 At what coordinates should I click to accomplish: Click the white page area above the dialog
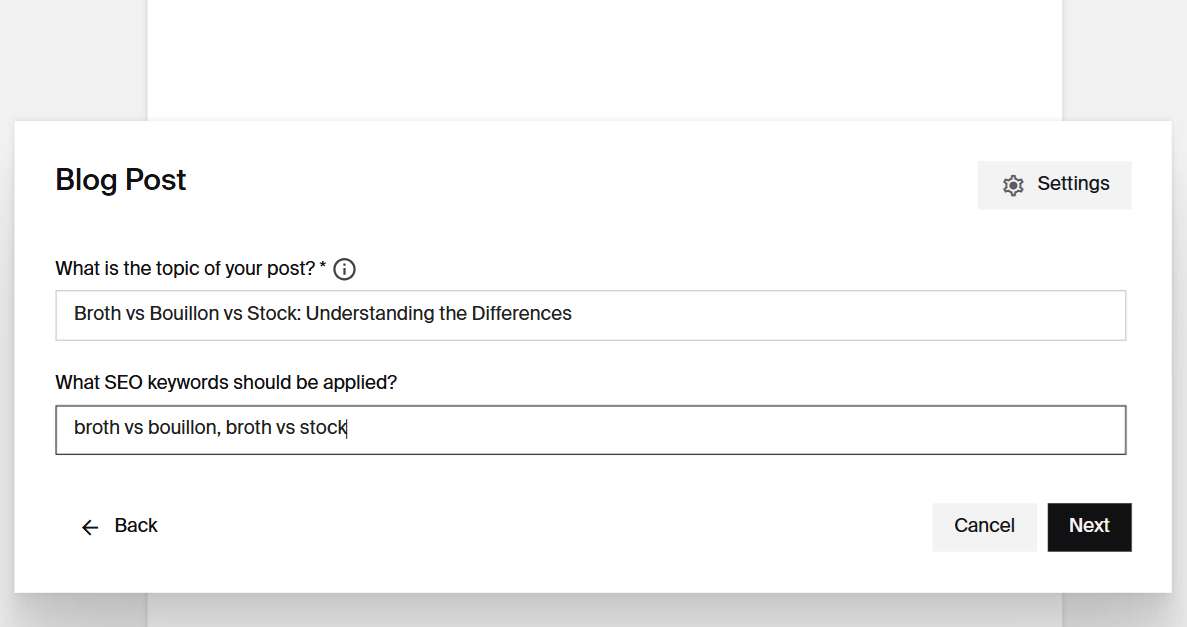pos(604,60)
